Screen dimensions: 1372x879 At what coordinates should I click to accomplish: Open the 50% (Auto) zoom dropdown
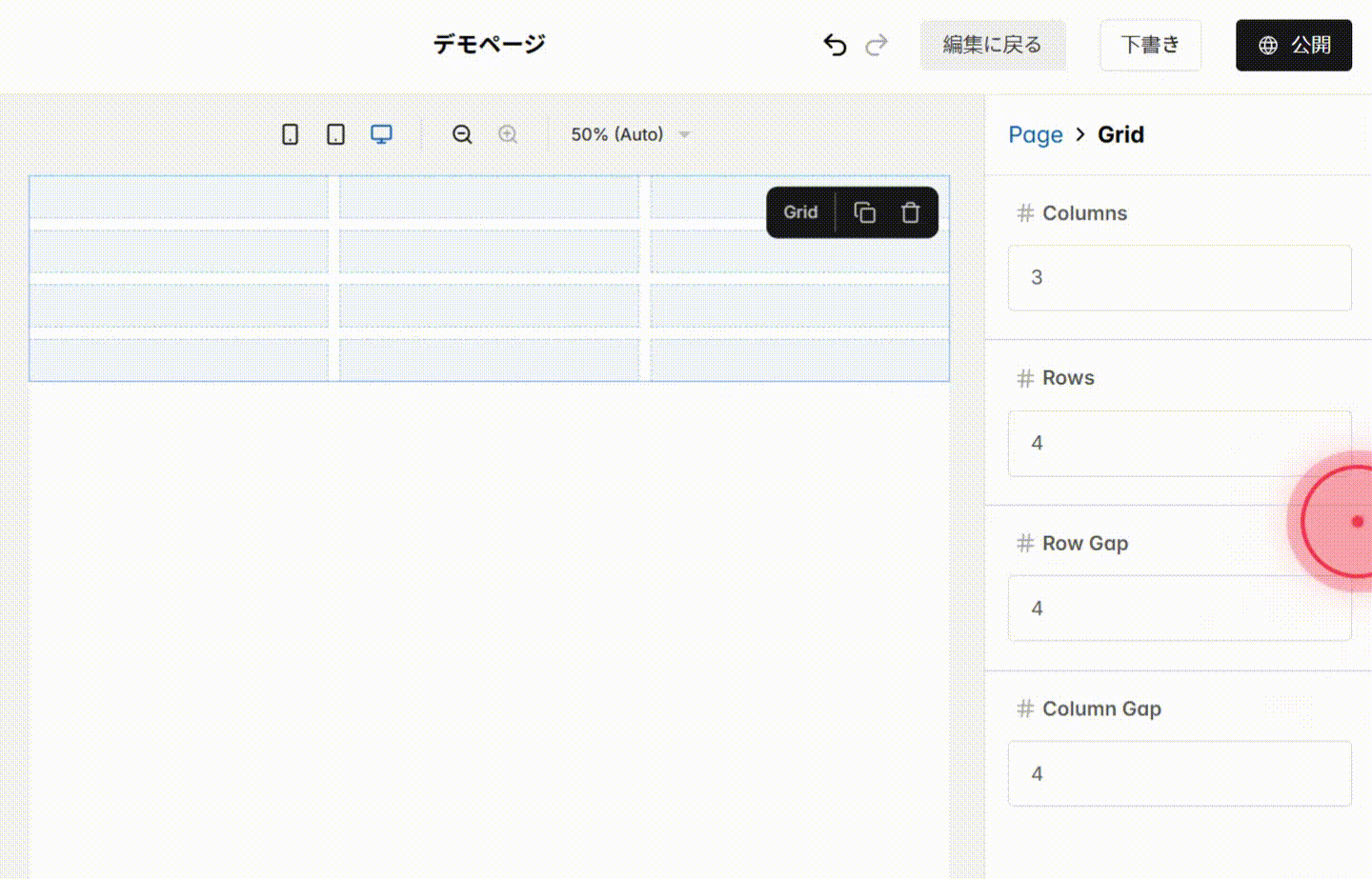pos(629,134)
